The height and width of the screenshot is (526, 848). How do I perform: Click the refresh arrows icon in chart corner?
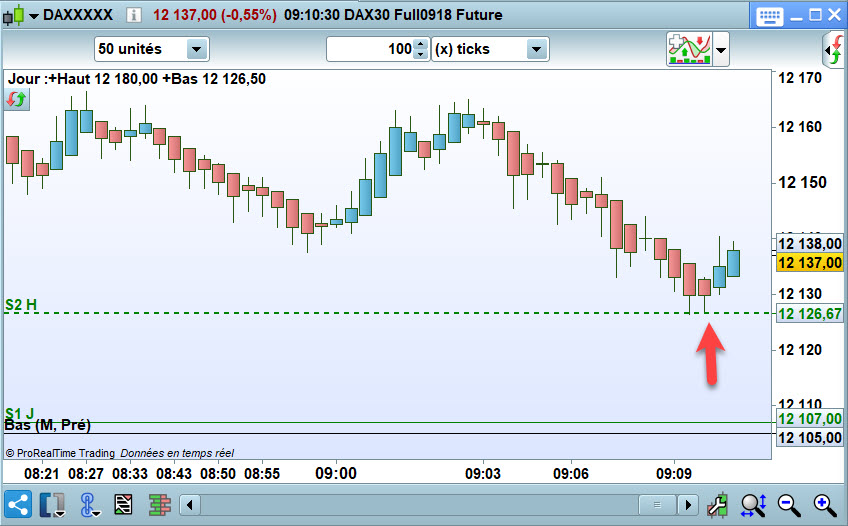click(16, 99)
